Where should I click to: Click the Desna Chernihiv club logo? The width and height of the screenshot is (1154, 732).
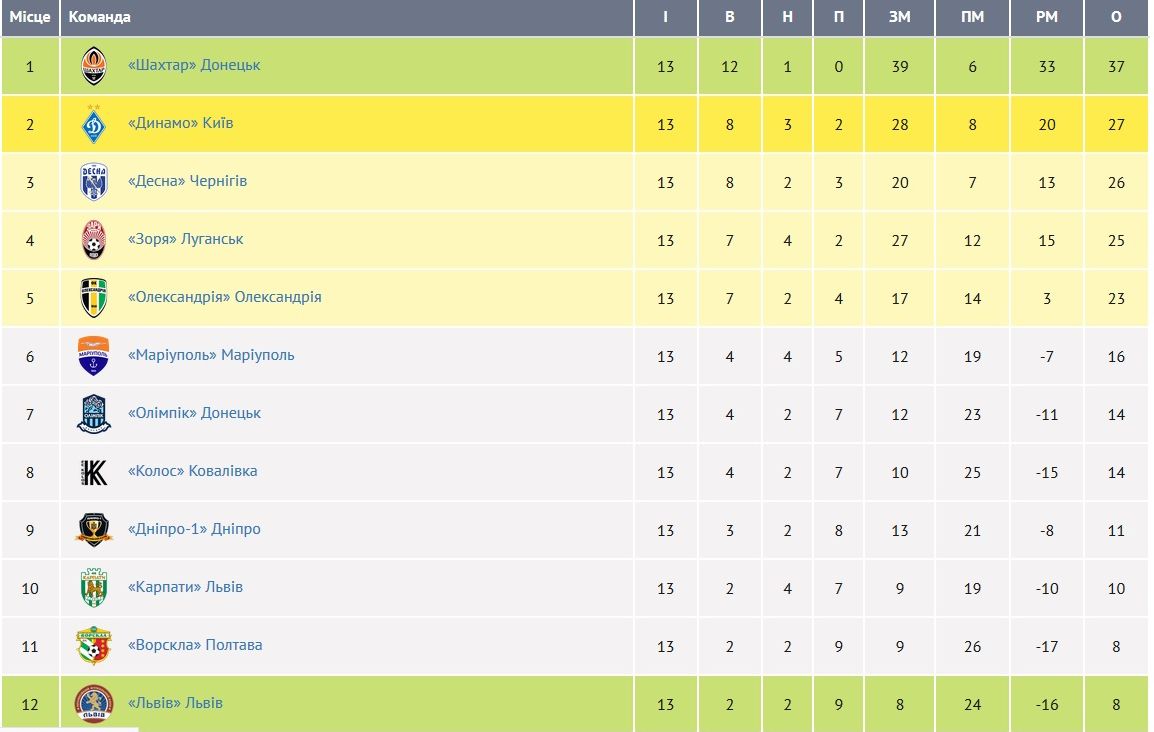pos(94,182)
